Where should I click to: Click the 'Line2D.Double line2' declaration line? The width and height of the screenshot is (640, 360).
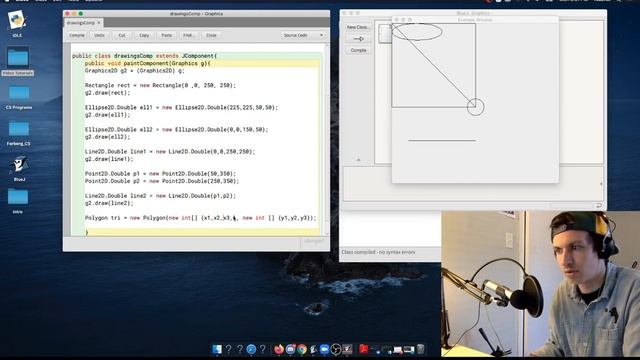160,196
